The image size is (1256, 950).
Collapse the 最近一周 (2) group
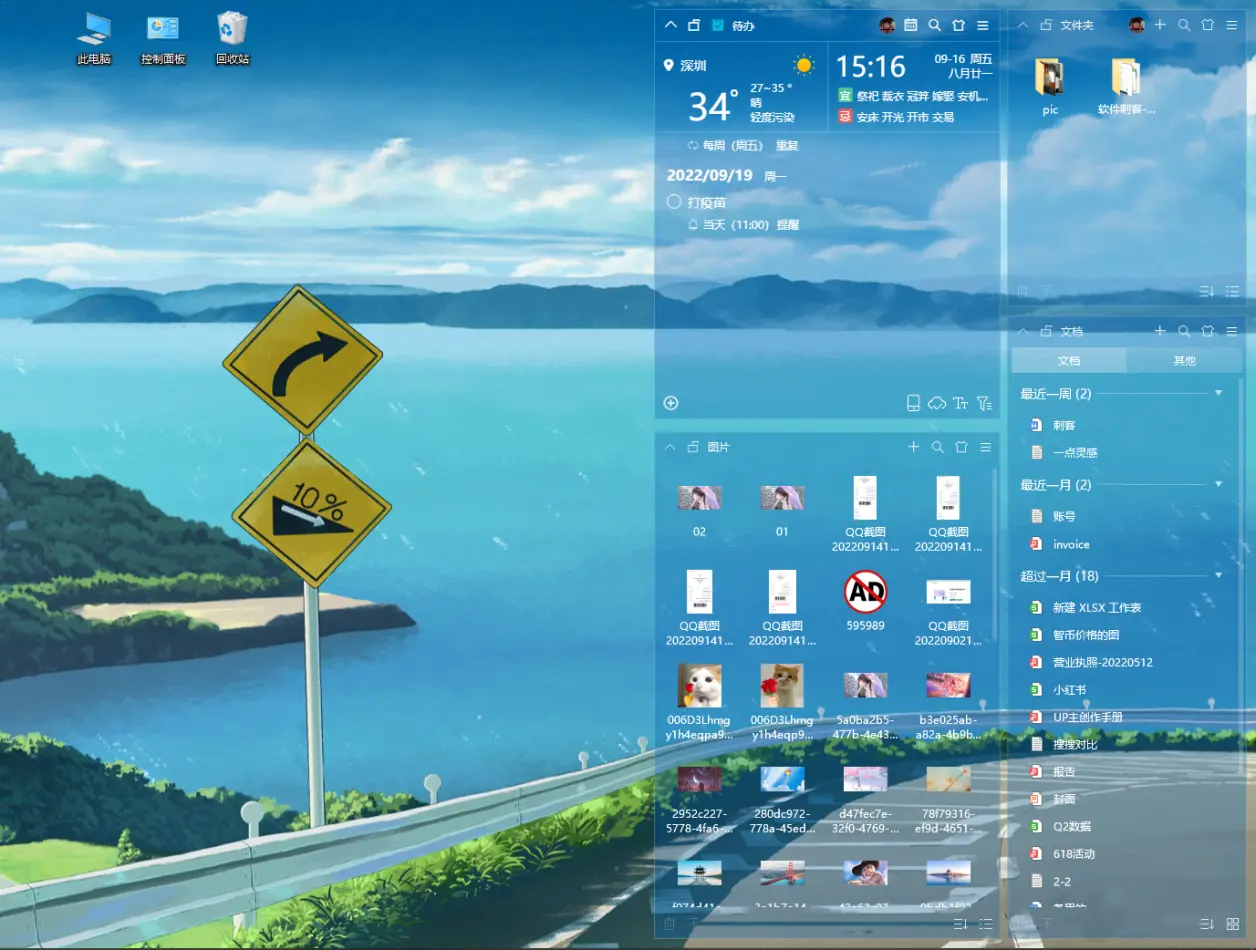coord(1218,393)
